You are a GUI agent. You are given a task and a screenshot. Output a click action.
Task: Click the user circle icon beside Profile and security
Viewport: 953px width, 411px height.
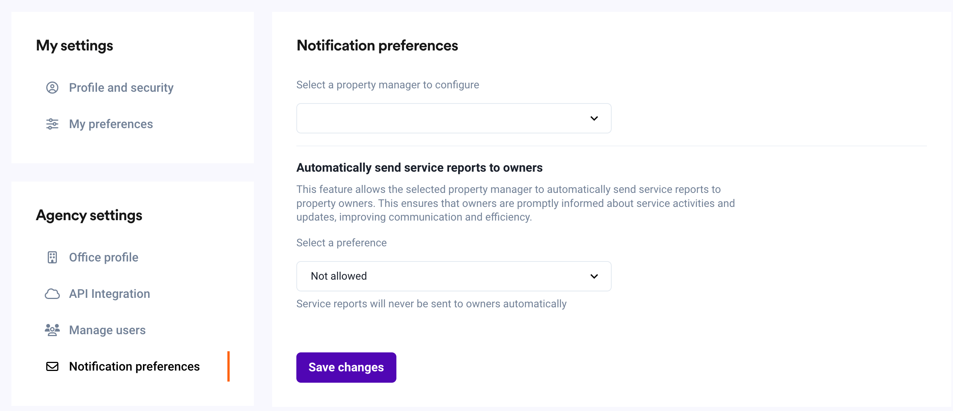tap(52, 88)
